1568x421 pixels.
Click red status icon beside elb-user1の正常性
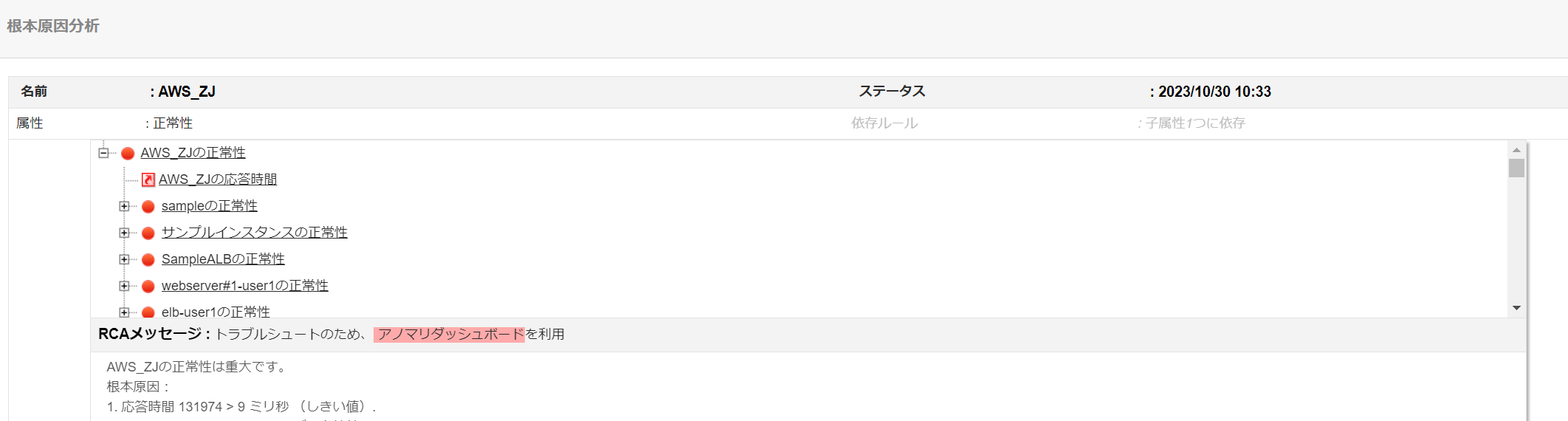(148, 312)
